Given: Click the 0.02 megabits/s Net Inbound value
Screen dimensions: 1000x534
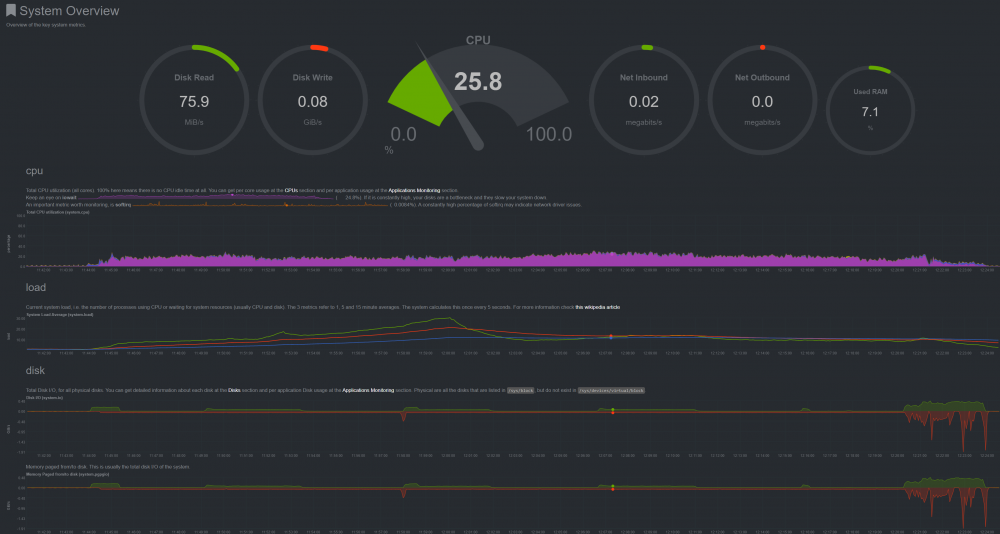Looking at the screenshot, I should pos(643,102).
